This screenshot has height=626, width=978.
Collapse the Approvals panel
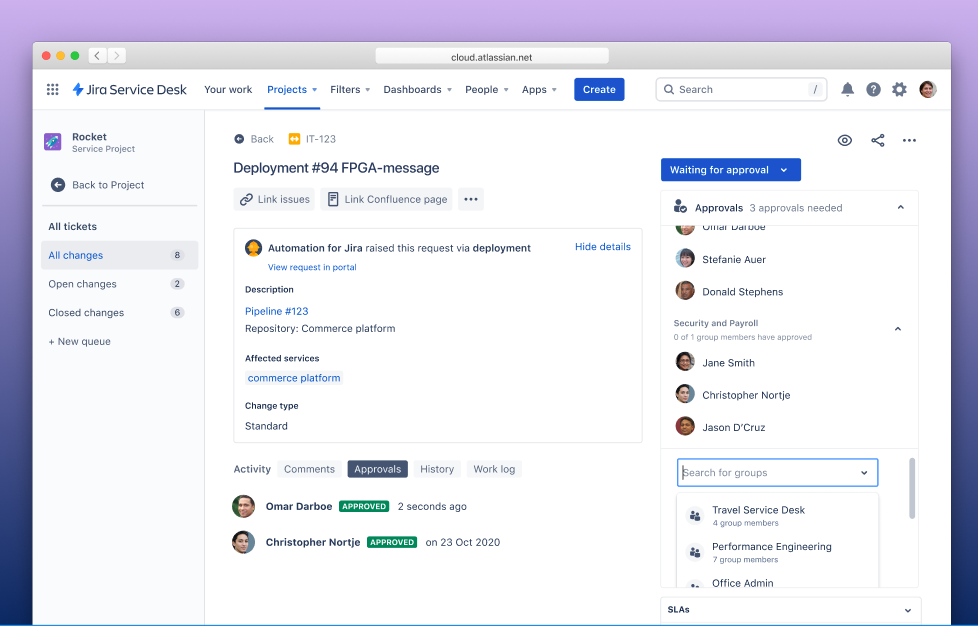[x=897, y=207]
